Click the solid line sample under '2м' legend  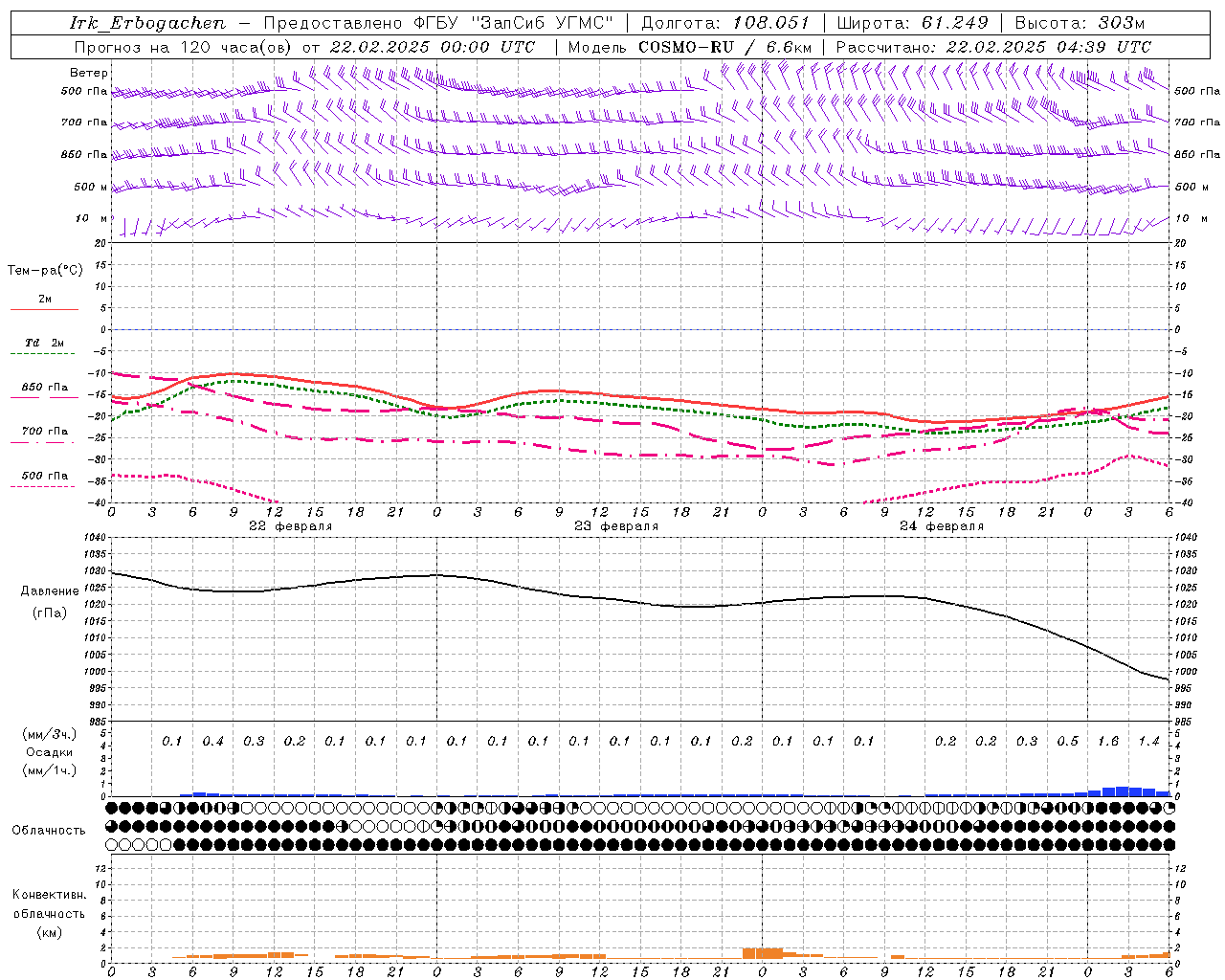pos(44,310)
